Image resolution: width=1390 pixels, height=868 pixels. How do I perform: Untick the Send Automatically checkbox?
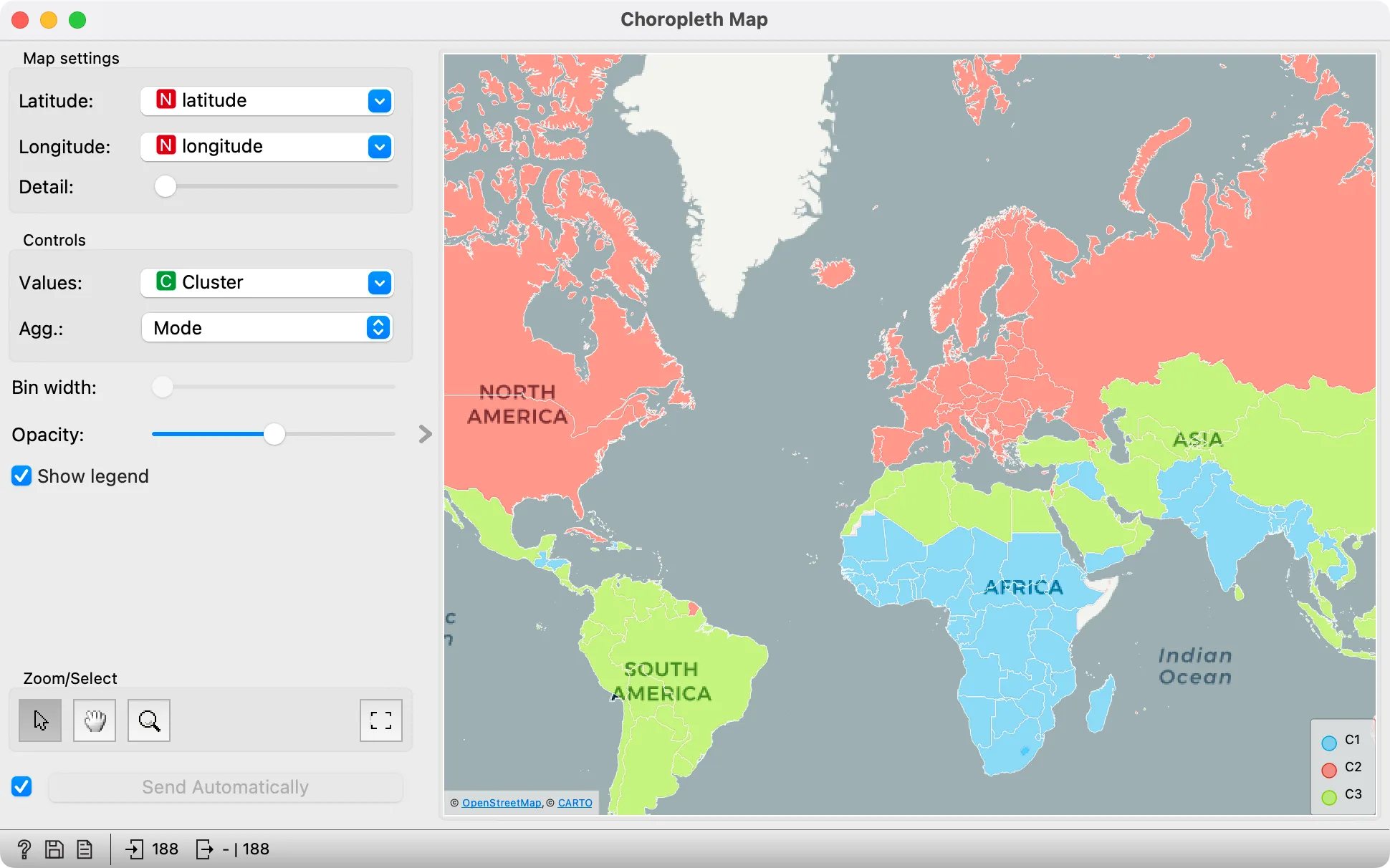[x=21, y=786]
